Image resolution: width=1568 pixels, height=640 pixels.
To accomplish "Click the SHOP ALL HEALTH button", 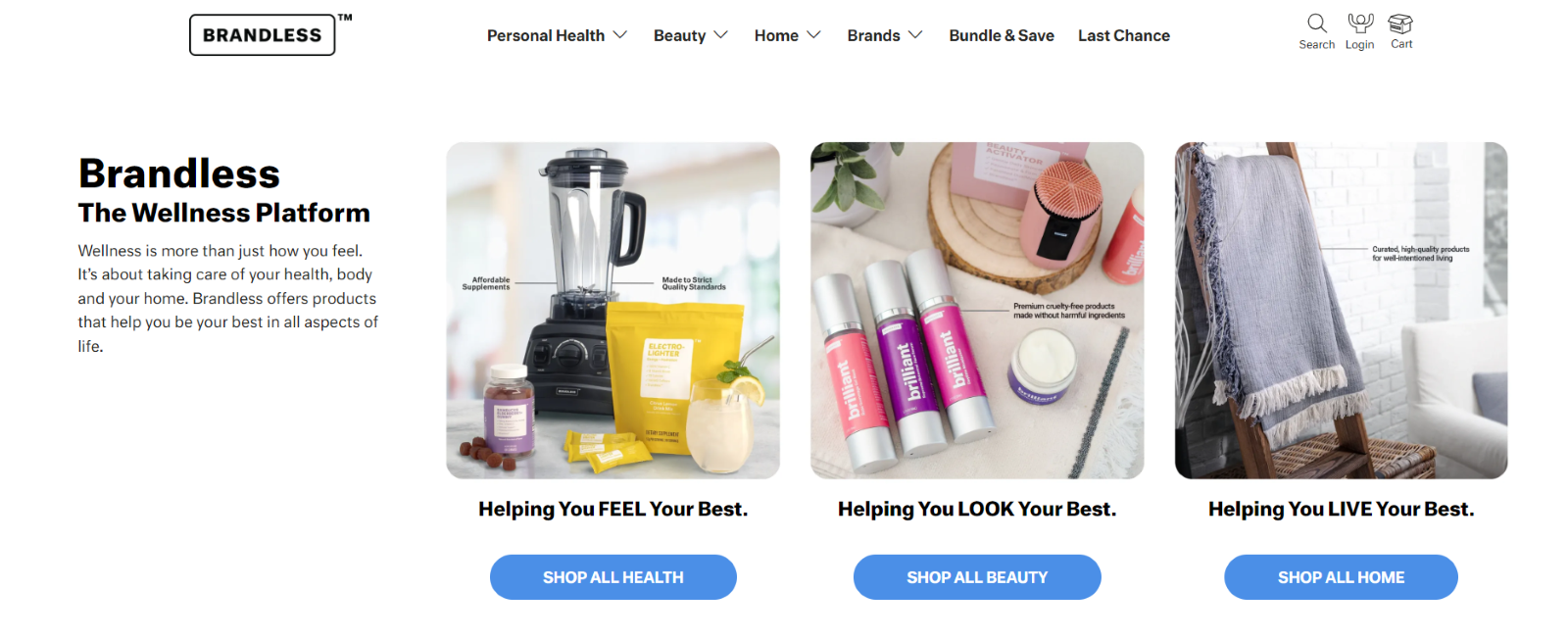I will 613,577.
